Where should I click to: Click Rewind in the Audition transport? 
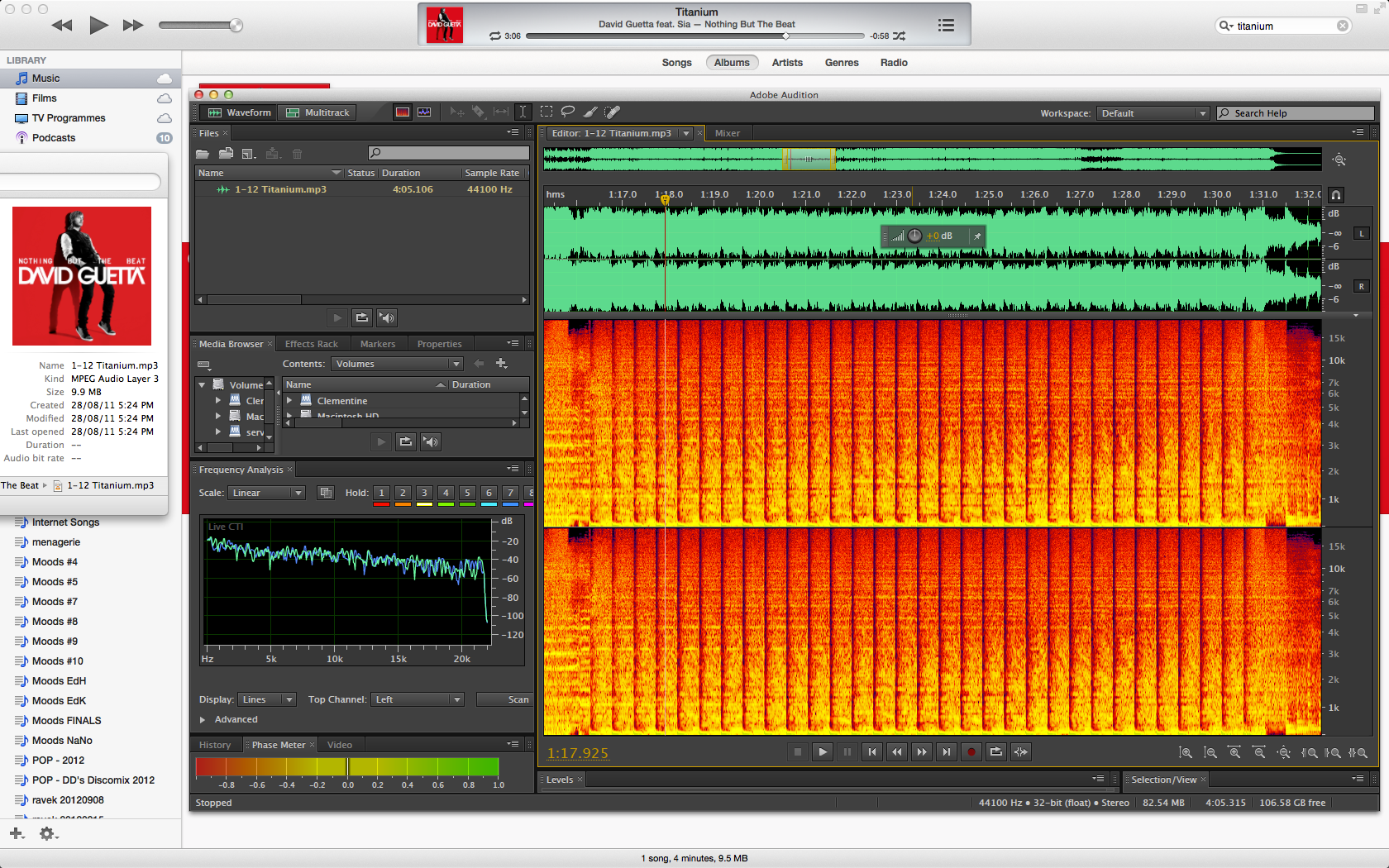pyautogui.click(x=896, y=751)
